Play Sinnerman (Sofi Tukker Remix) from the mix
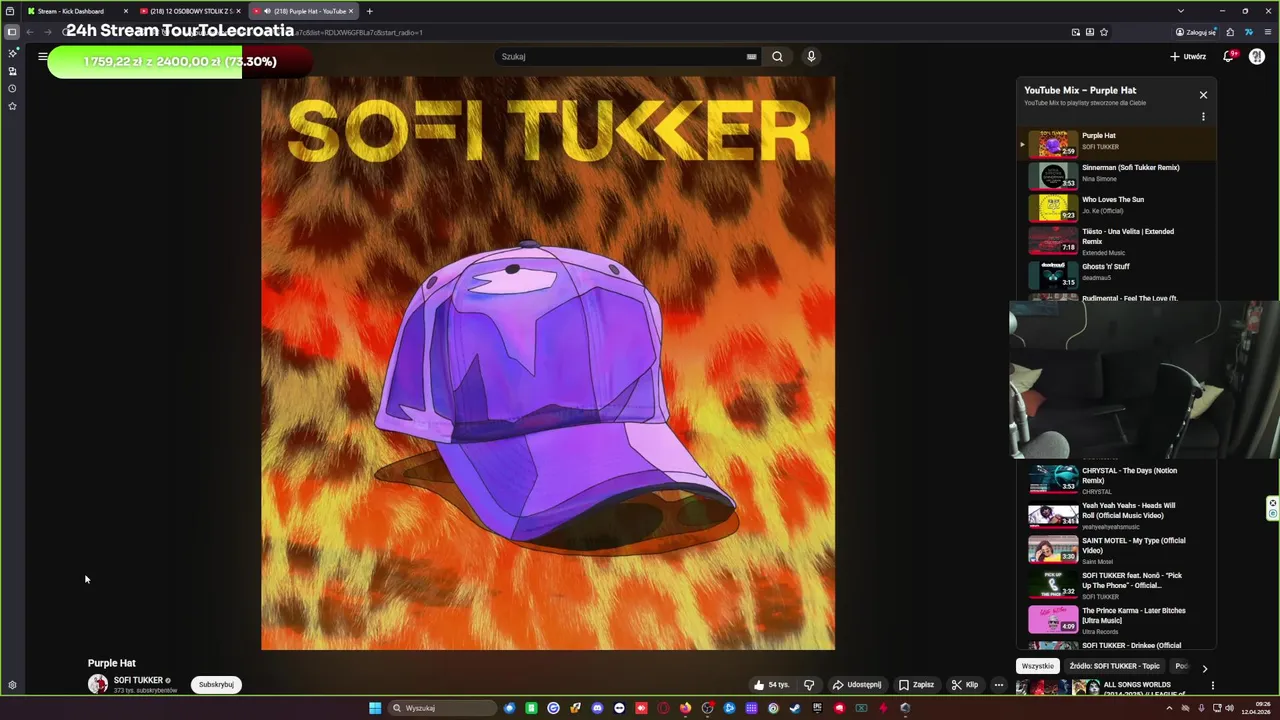Viewport: 1280px width, 720px height. (1118, 176)
